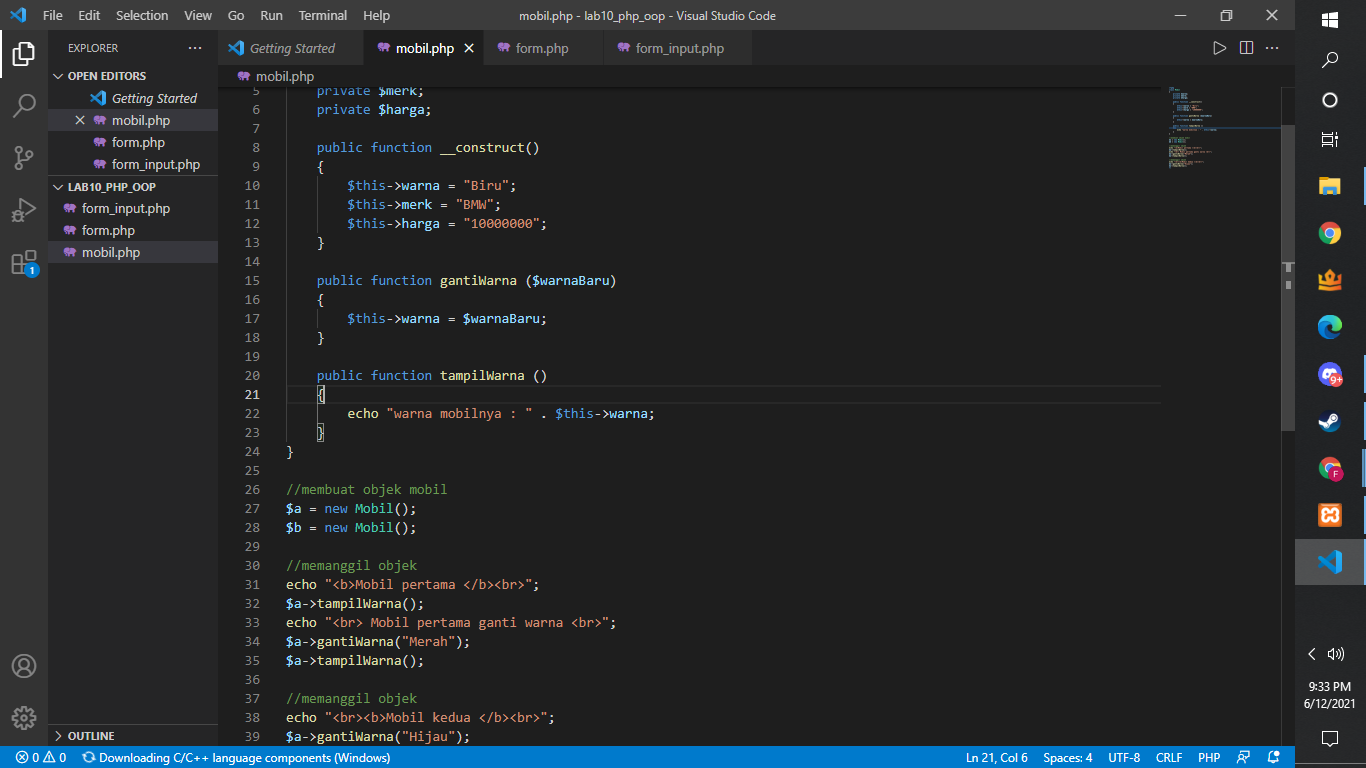1366x768 pixels.
Task: Open the notifications bell in the status bar
Action: 1272,757
